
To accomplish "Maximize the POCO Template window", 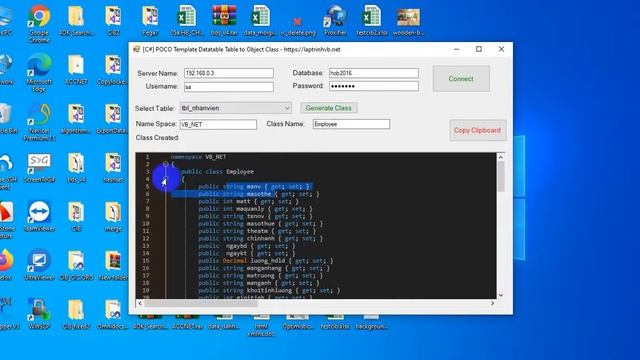I will 479,49.
